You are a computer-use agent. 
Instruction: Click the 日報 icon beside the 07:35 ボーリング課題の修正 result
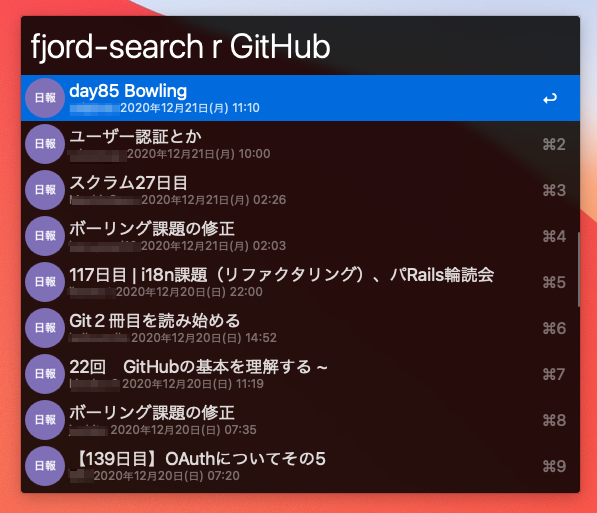click(45, 420)
